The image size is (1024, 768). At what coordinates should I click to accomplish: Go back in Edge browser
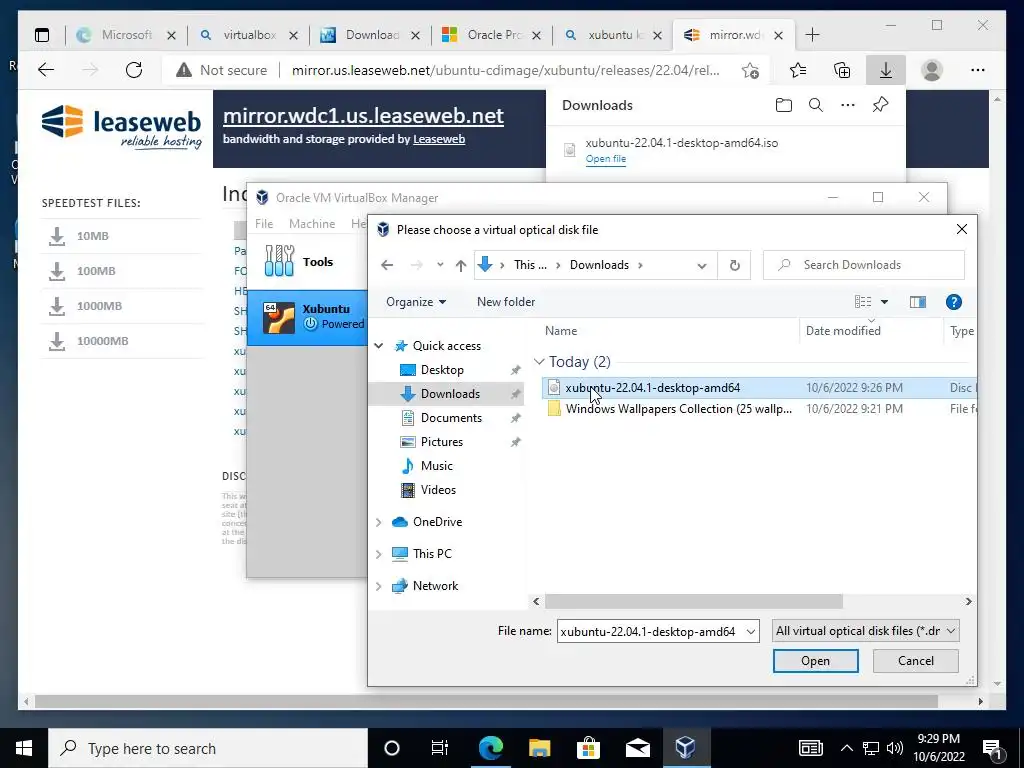pos(46,70)
